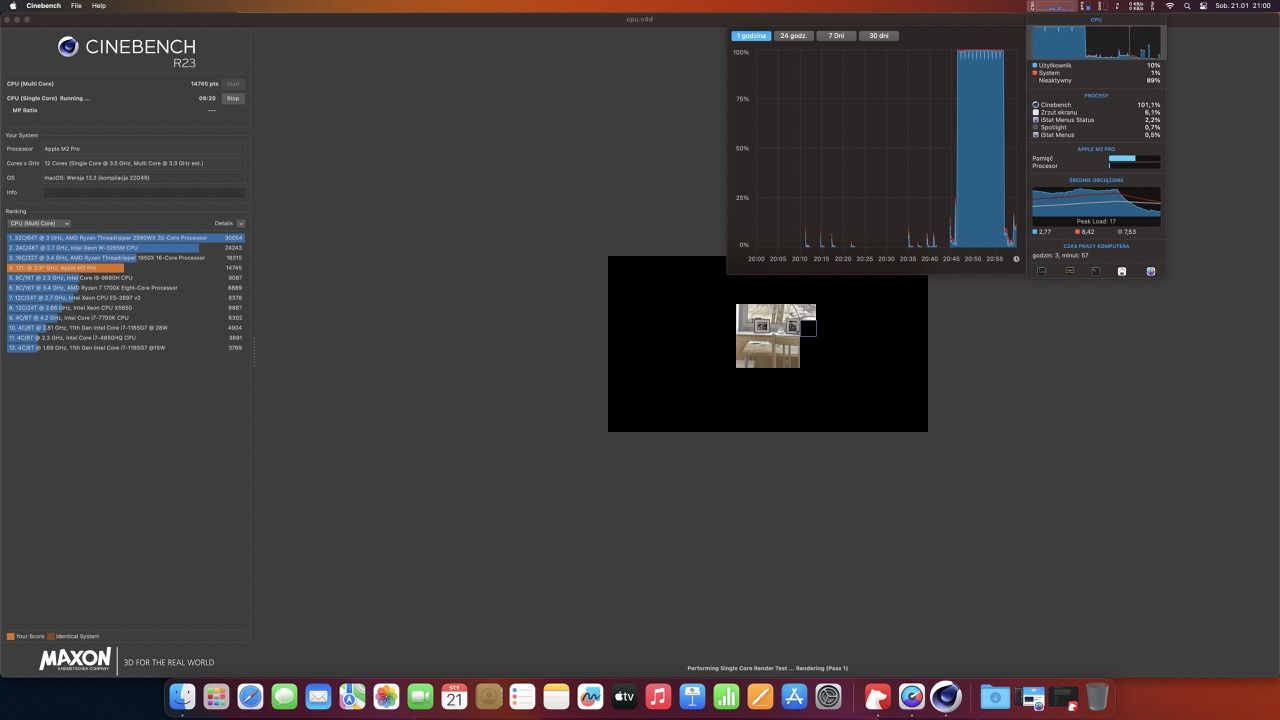
Task: Click Pamięć usage bar in iStat panel
Action: (1134, 158)
